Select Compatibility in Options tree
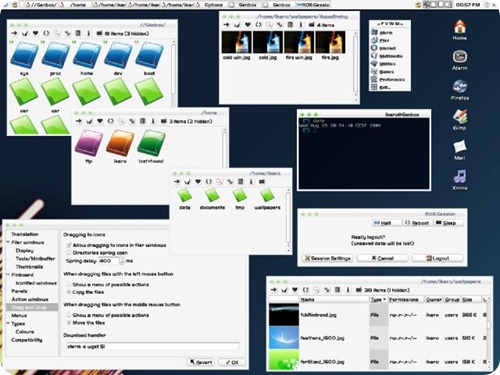The width and height of the screenshot is (500, 375). [27, 340]
